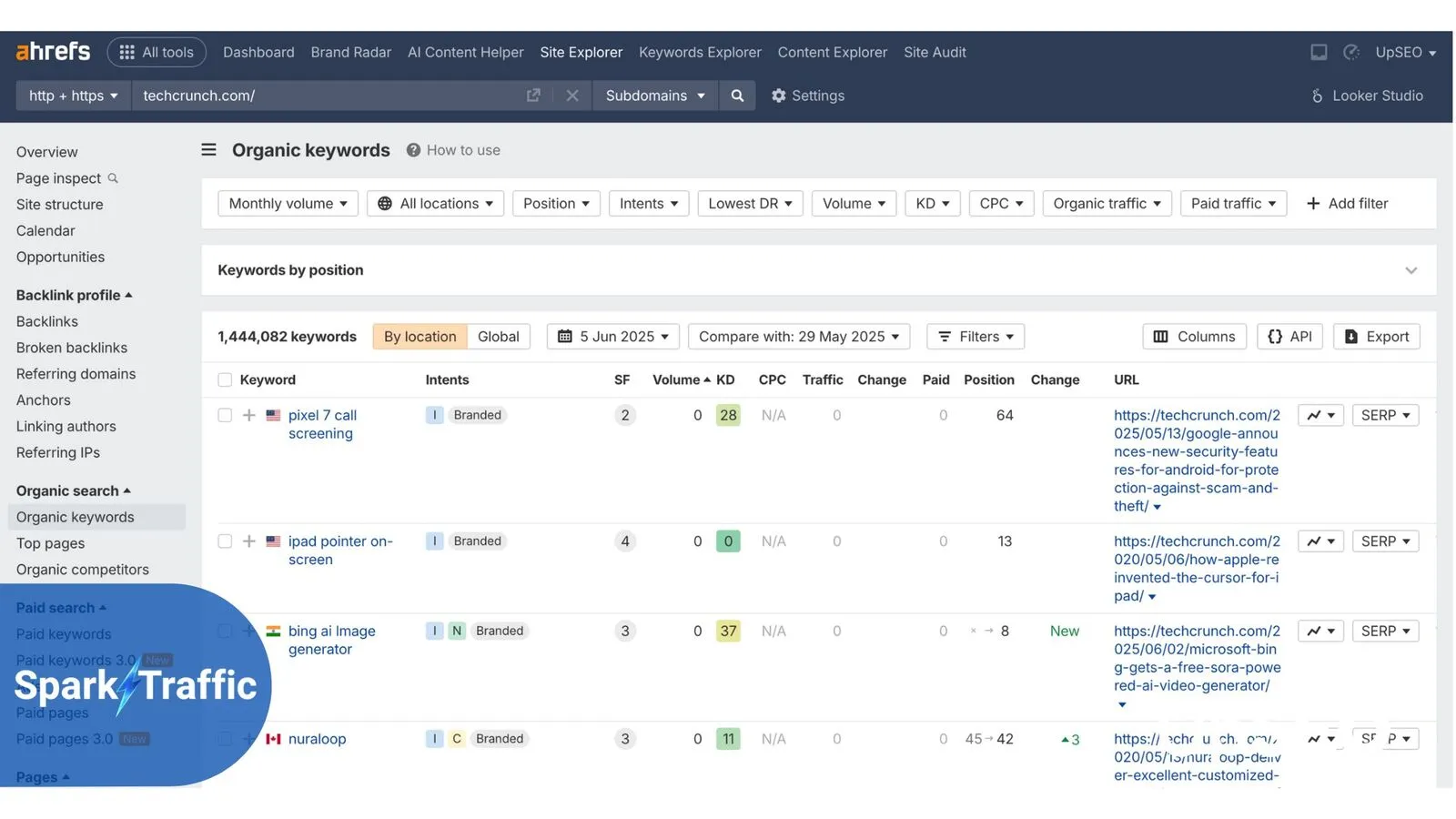Open the http + https protocol selector
This screenshot has height=819, width=1456.
tap(74, 96)
